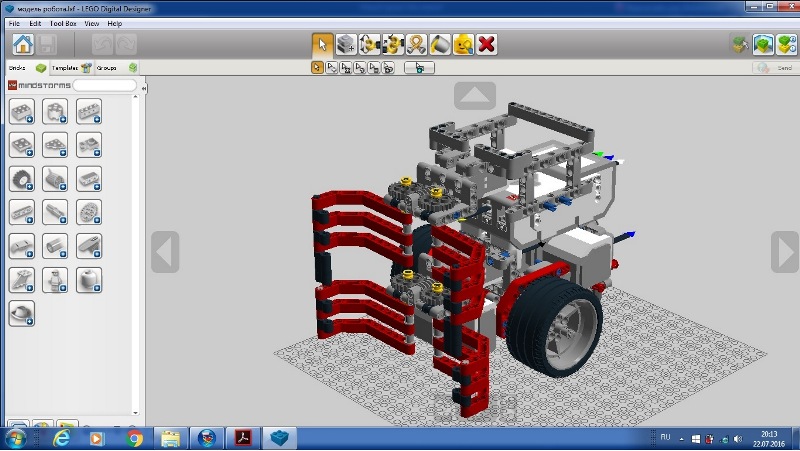Click the Undo arrow icon
800x451 pixels.
pos(103,44)
